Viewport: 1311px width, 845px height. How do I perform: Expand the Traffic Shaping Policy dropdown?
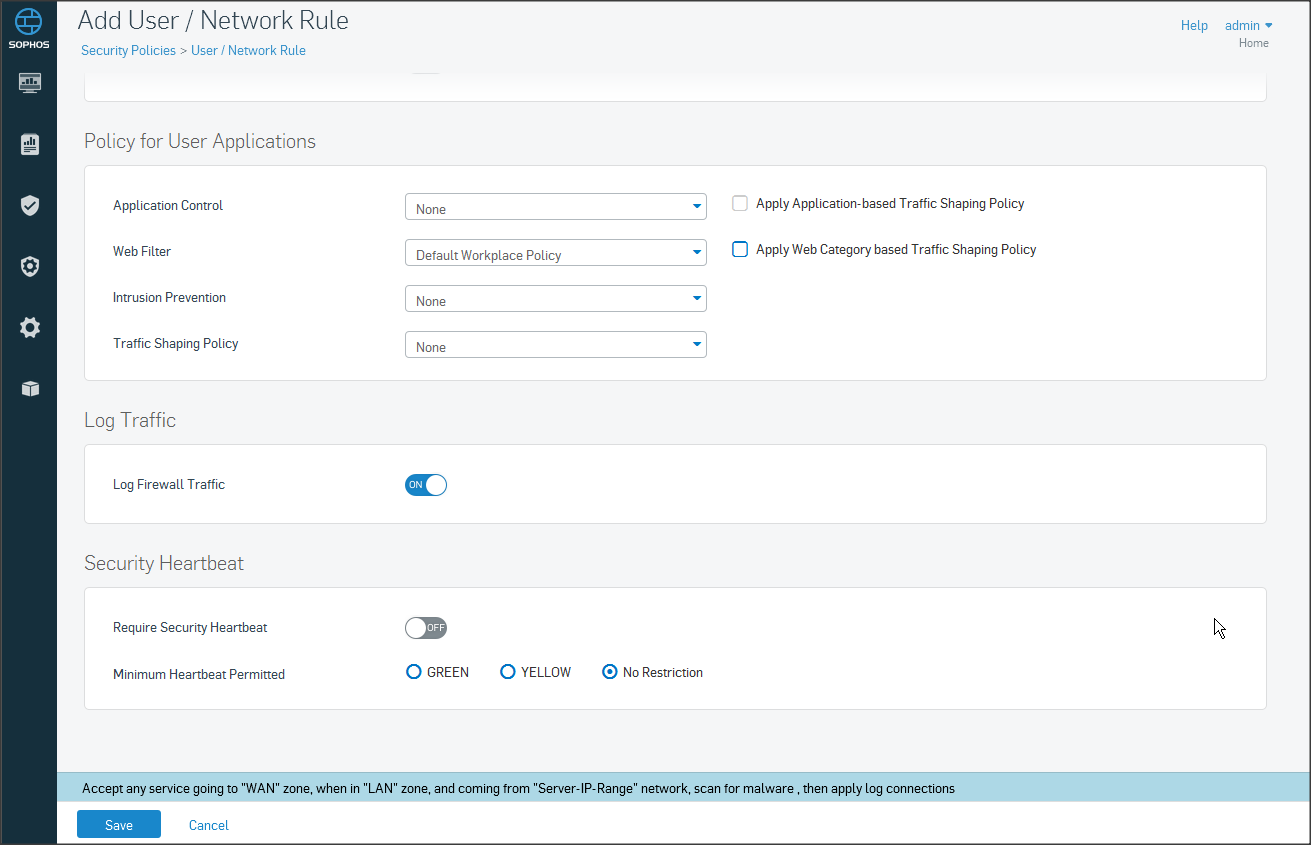pos(555,345)
